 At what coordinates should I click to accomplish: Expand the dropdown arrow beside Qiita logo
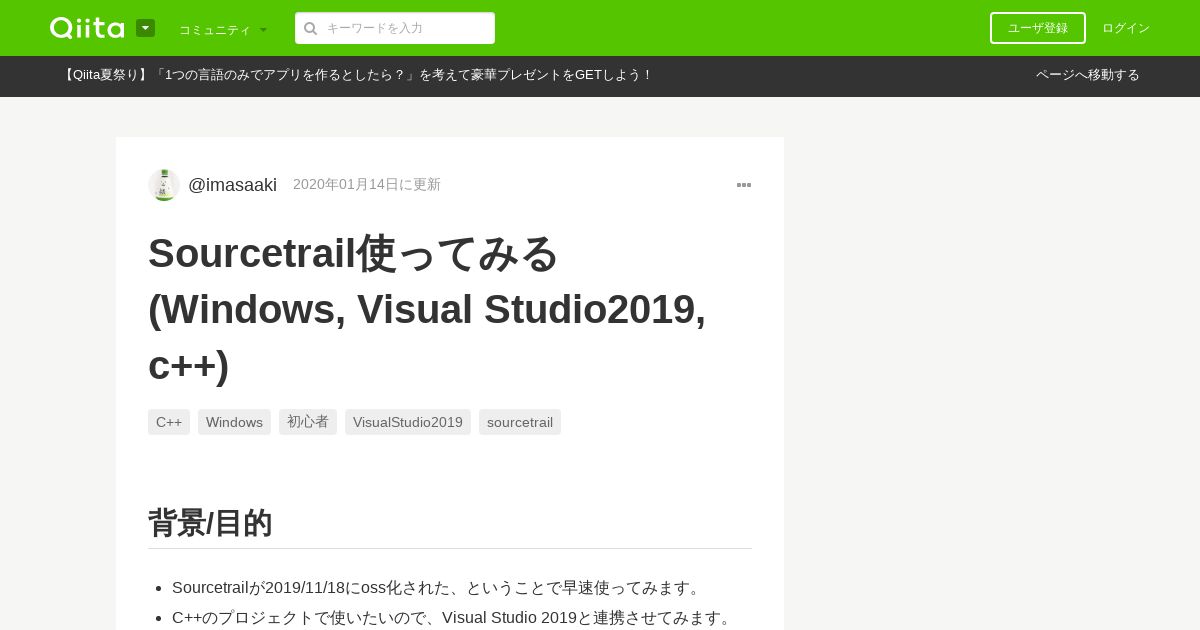coord(145,28)
